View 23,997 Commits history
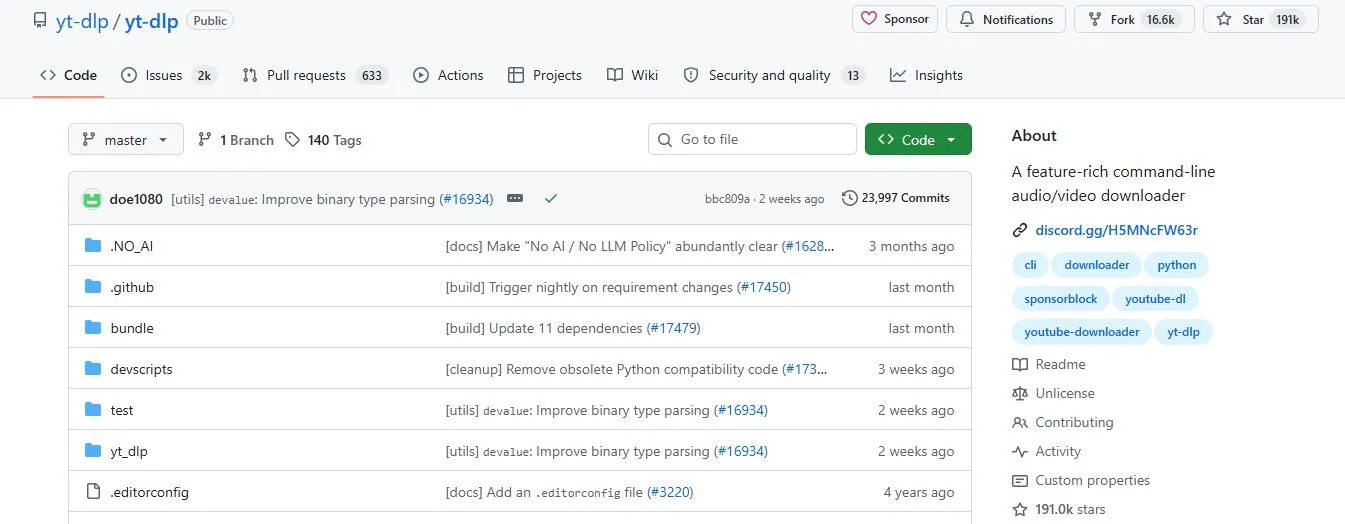 pos(896,198)
